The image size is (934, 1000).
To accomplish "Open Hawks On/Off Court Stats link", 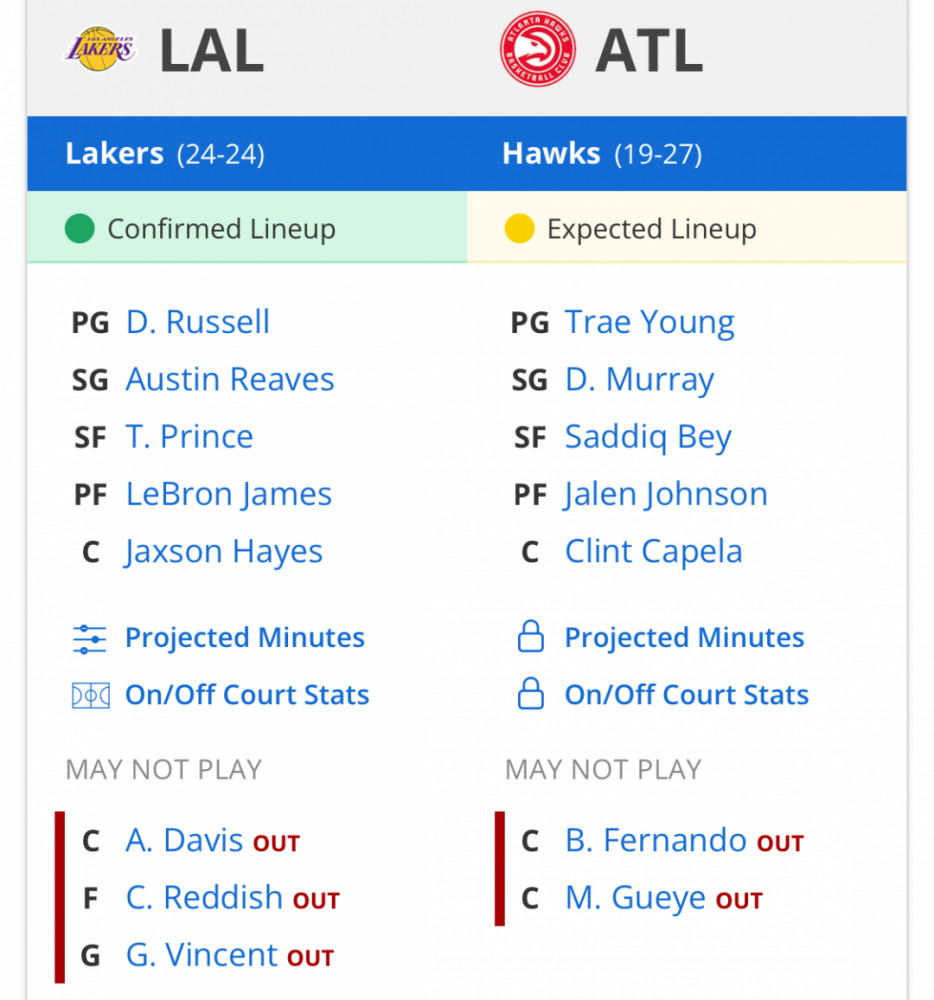I will [x=687, y=695].
